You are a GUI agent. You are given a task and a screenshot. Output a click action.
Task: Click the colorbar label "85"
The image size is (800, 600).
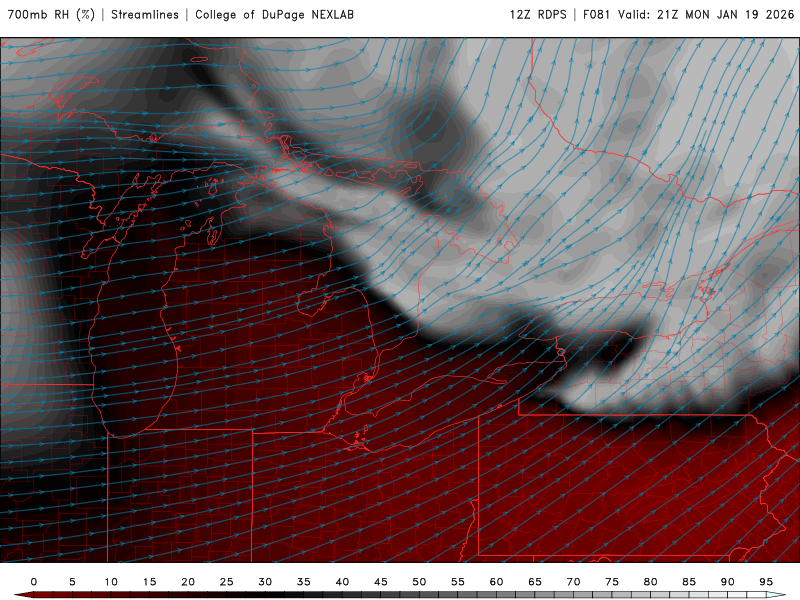tap(689, 582)
